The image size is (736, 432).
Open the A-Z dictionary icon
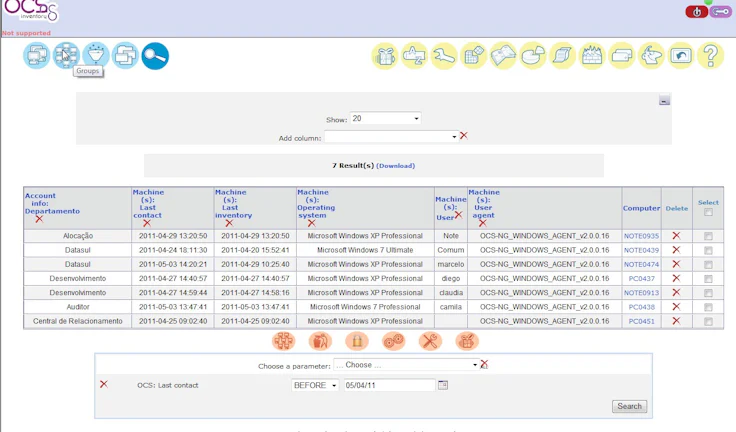click(414, 56)
